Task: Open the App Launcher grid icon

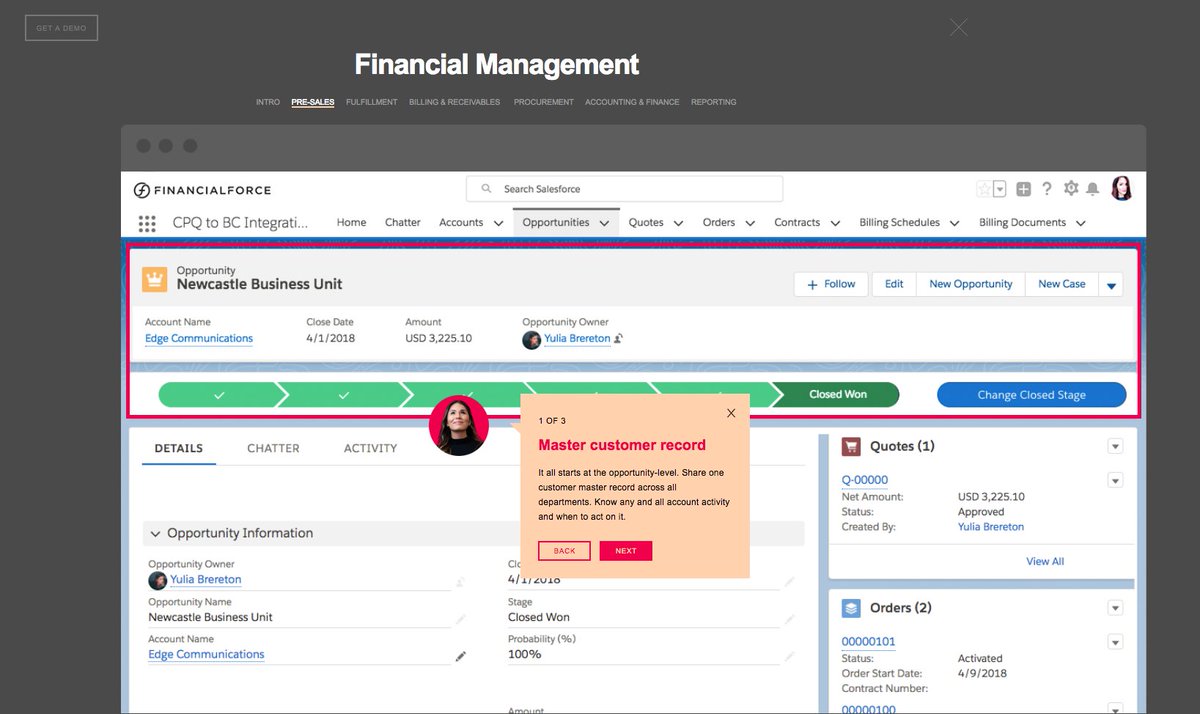Action: (147, 223)
